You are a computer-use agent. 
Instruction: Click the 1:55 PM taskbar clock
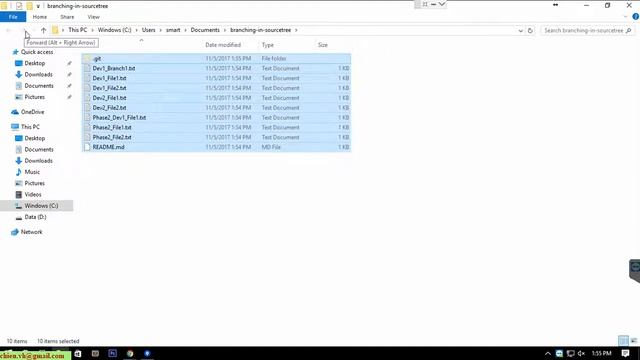[602, 353]
